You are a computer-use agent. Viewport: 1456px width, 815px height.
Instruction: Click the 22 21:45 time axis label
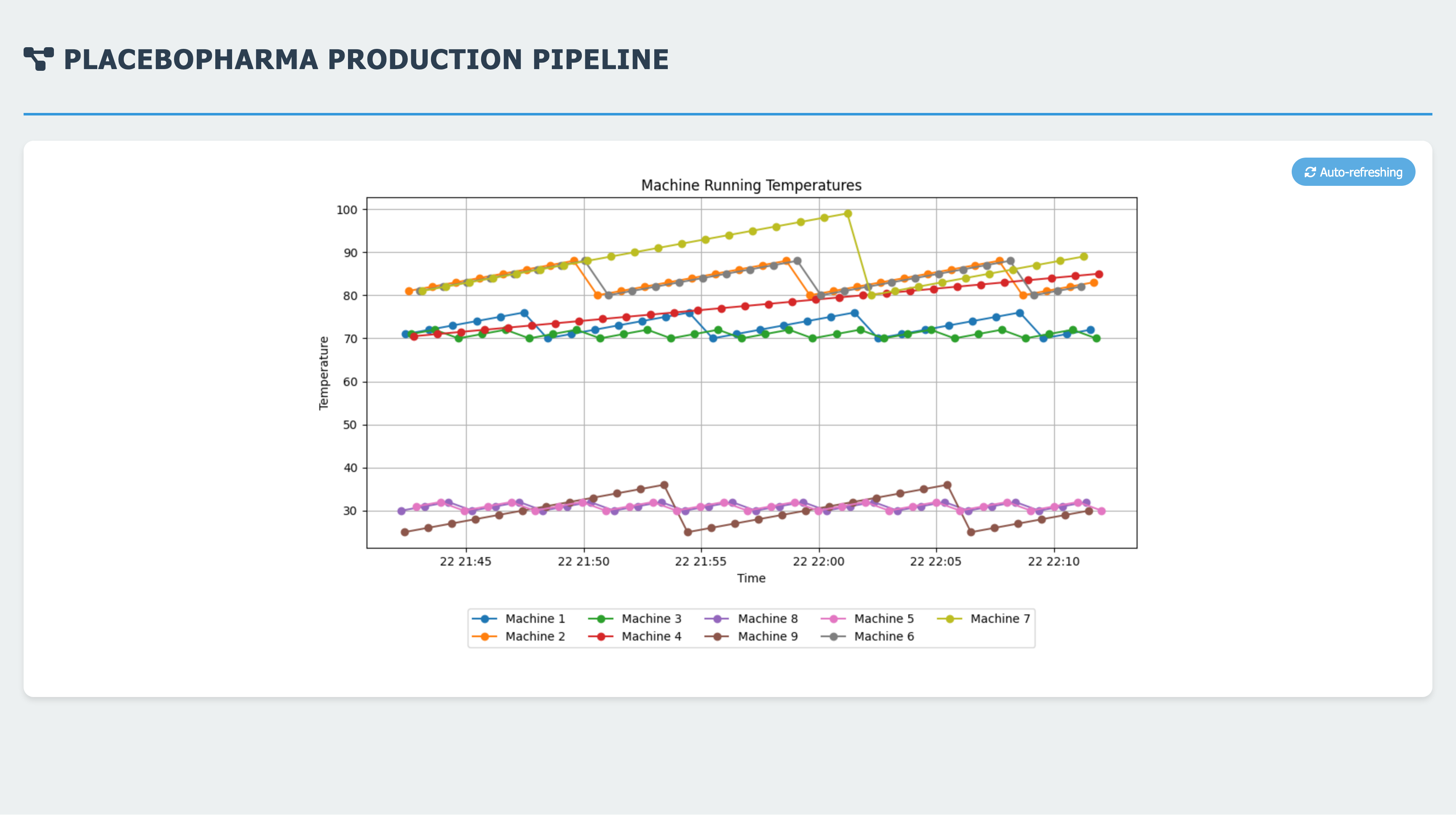coord(465,562)
